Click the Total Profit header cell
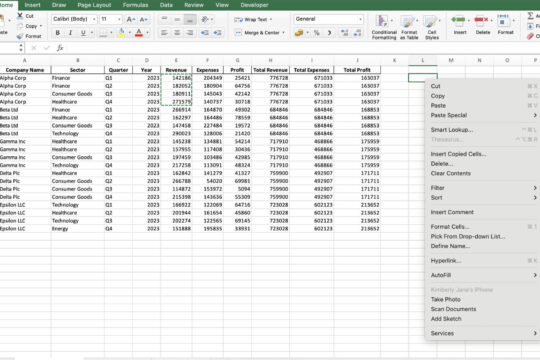The width and height of the screenshot is (540, 360). (357, 70)
